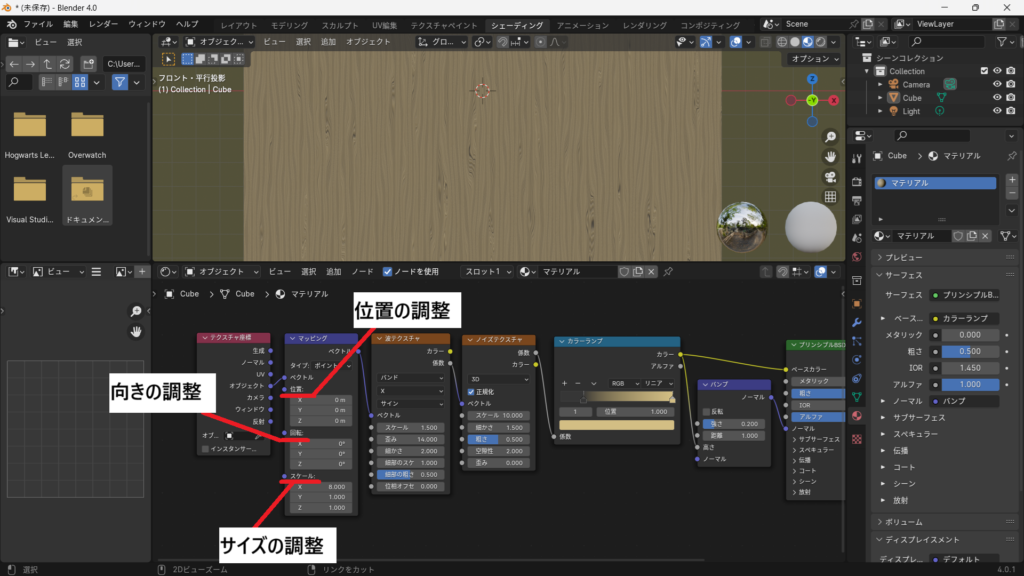Open バンド wave type dropdown

411,377
